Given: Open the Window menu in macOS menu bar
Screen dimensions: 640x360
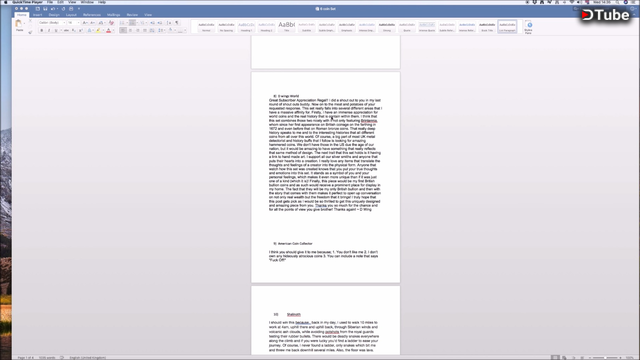Looking at the screenshot, I should (x=87, y=2).
